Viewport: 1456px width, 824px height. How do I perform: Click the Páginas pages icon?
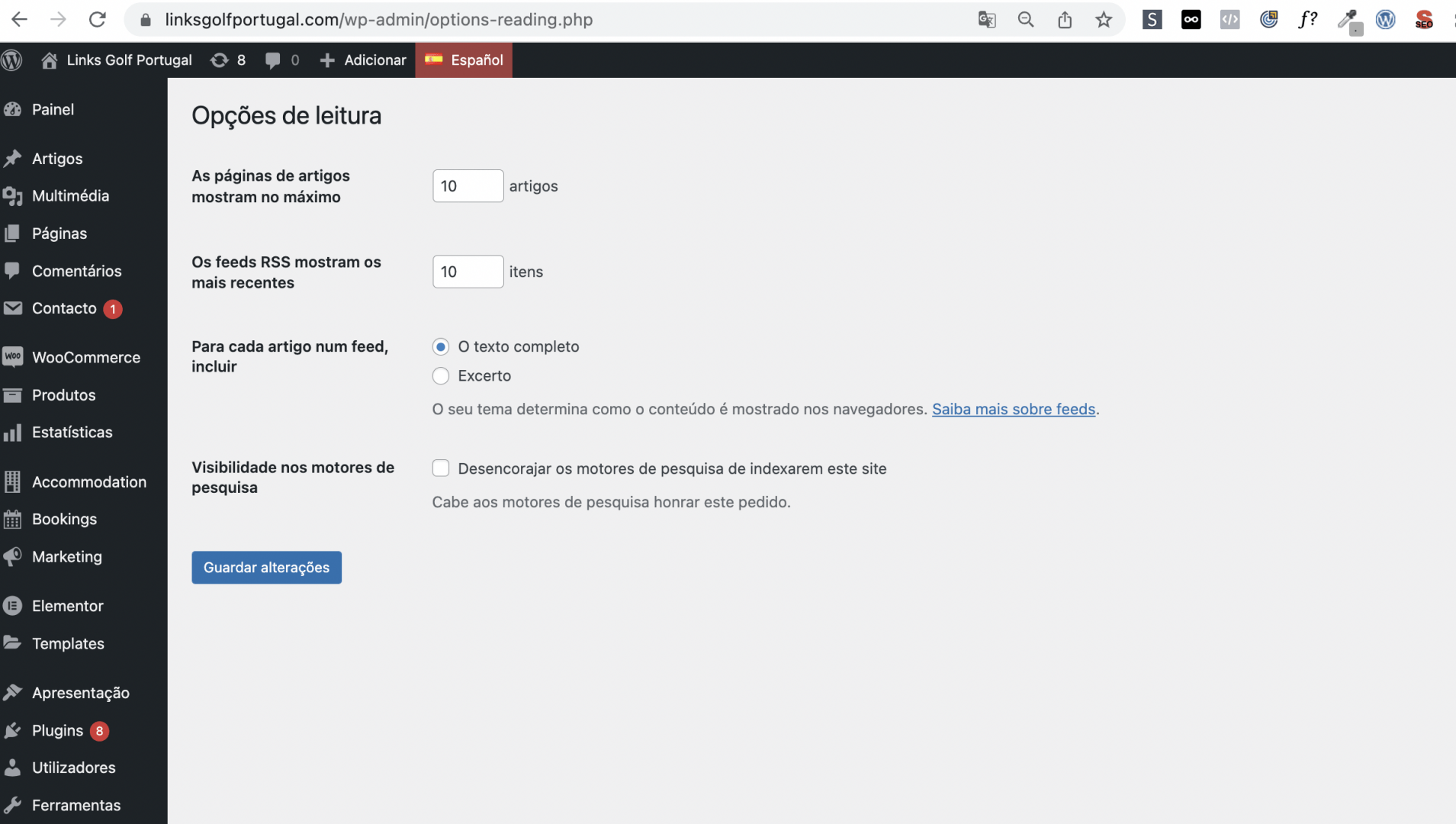tap(12, 233)
